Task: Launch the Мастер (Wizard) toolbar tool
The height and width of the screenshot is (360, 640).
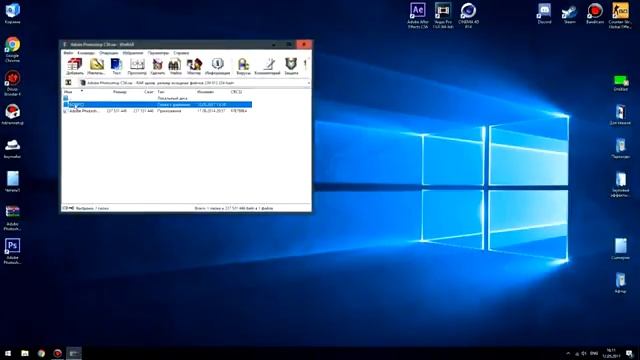Action: [x=194, y=66]
